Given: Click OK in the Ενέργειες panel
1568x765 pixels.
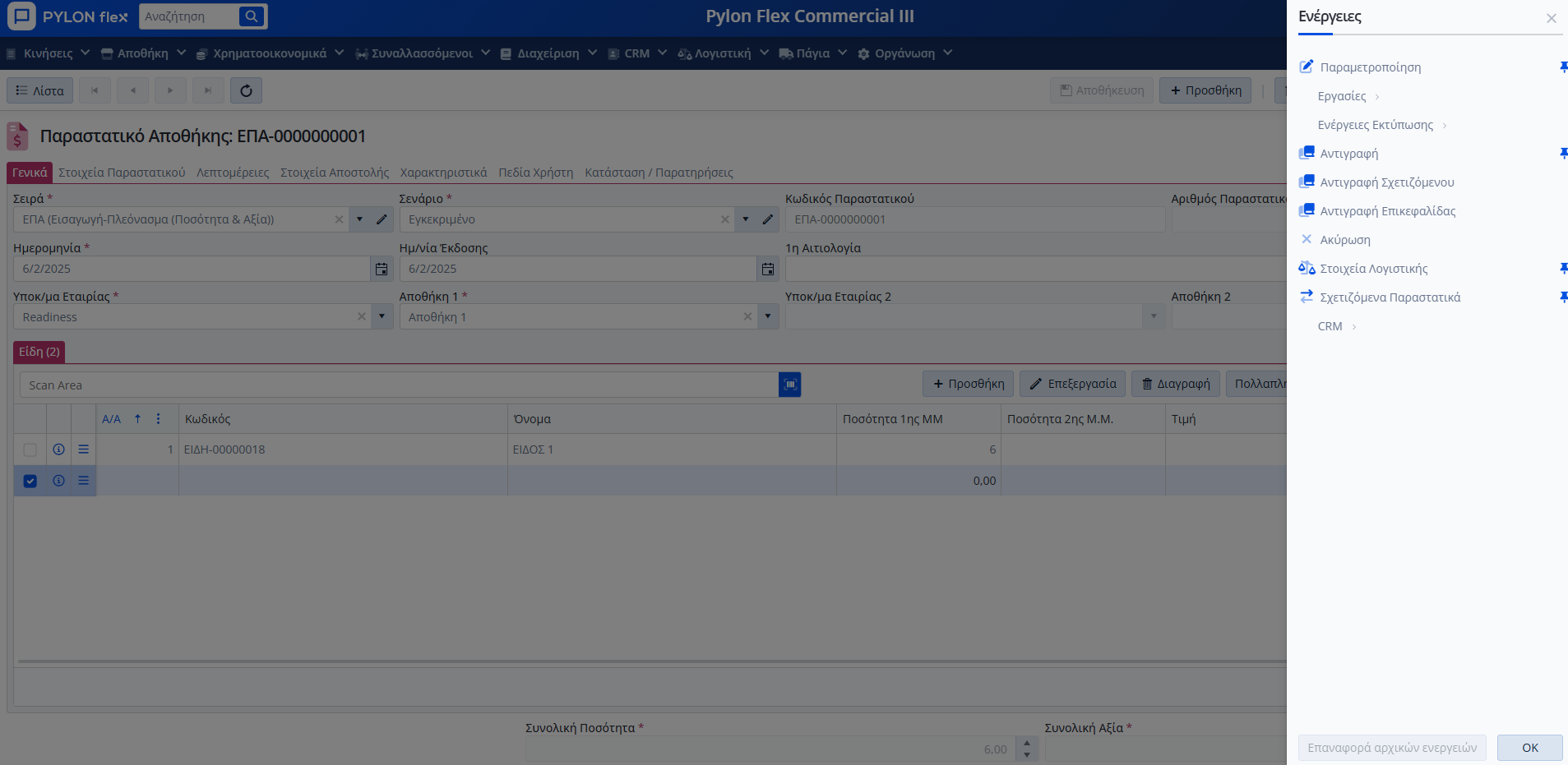Looking at the screenshot, I should pos(1529,748).
